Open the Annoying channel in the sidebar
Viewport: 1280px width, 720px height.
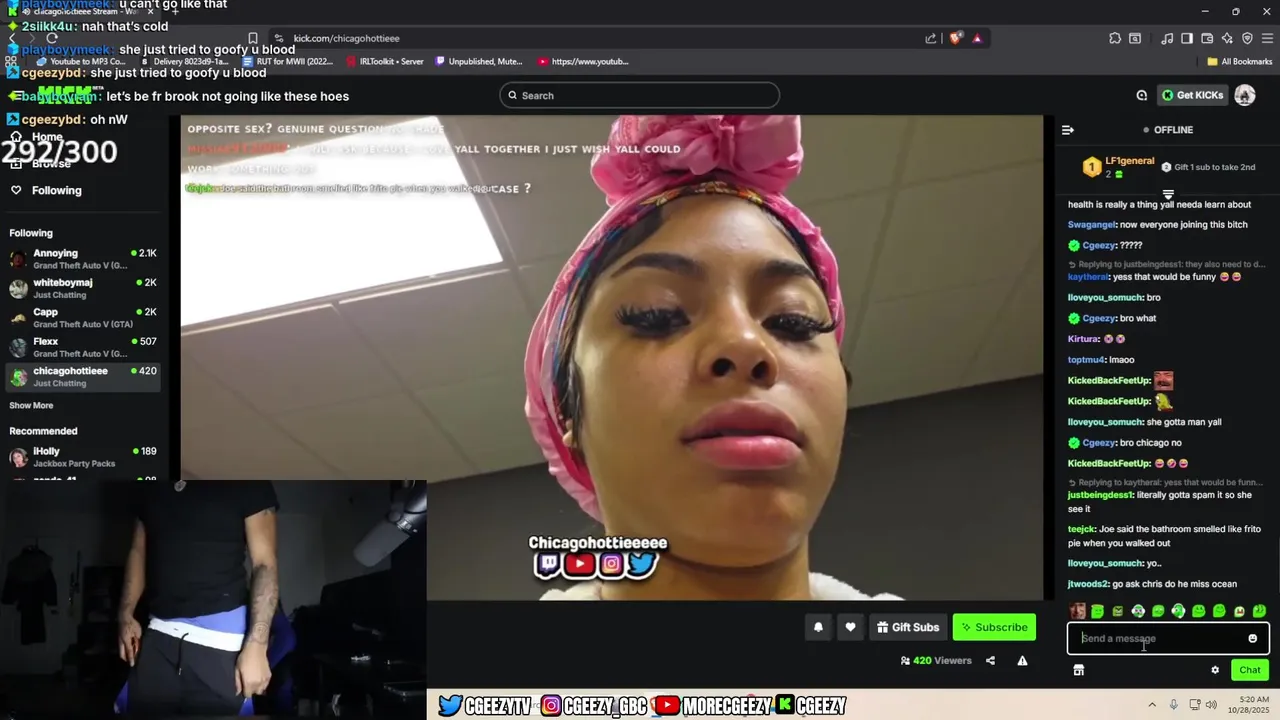pyautogui.click(x=83, y=259)
